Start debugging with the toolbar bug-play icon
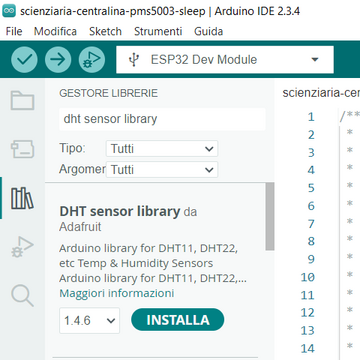This screenshot has height=360, width=360. [92, 60]
